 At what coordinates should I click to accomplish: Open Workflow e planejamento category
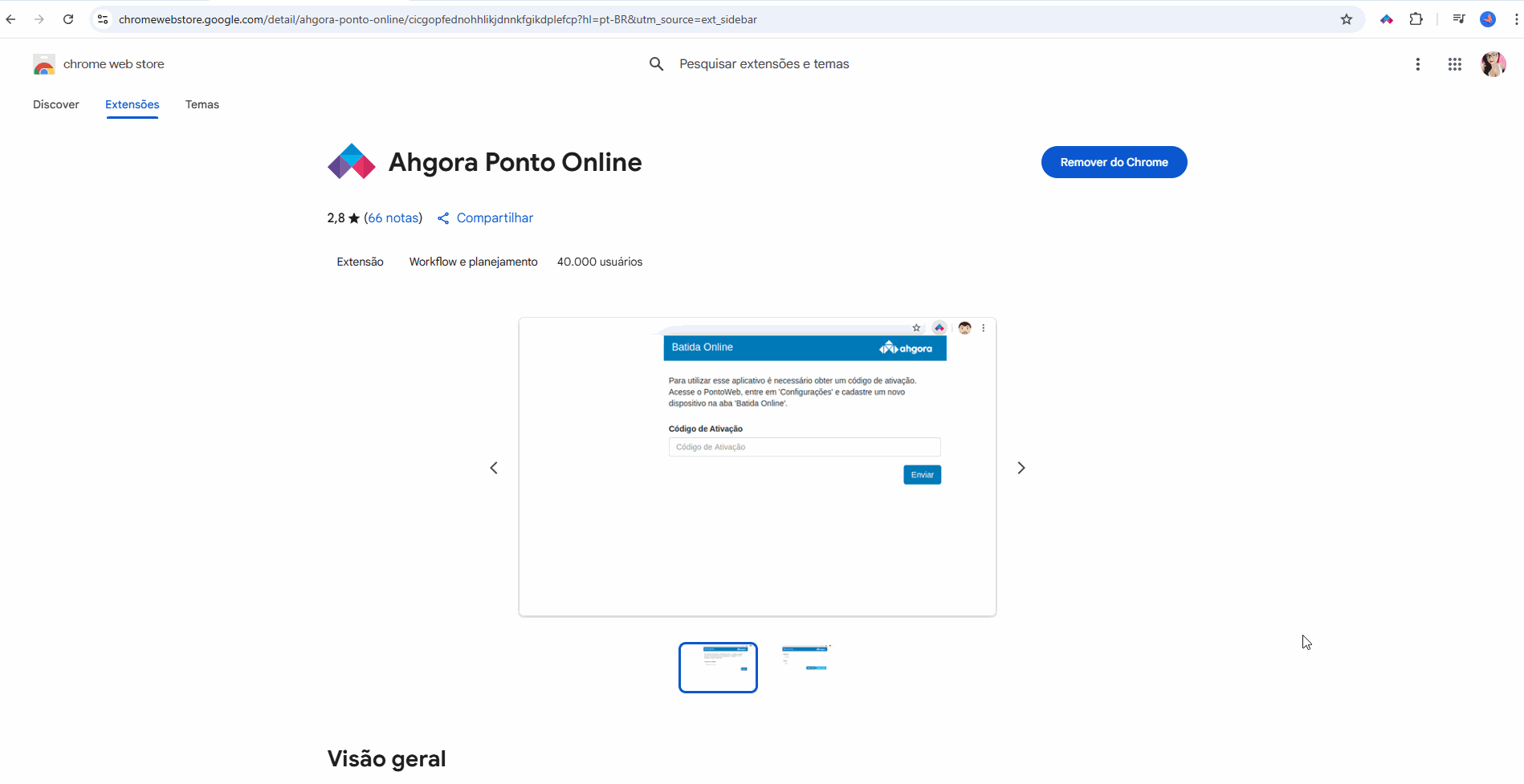pyautogui.click(x=474, y=262)
